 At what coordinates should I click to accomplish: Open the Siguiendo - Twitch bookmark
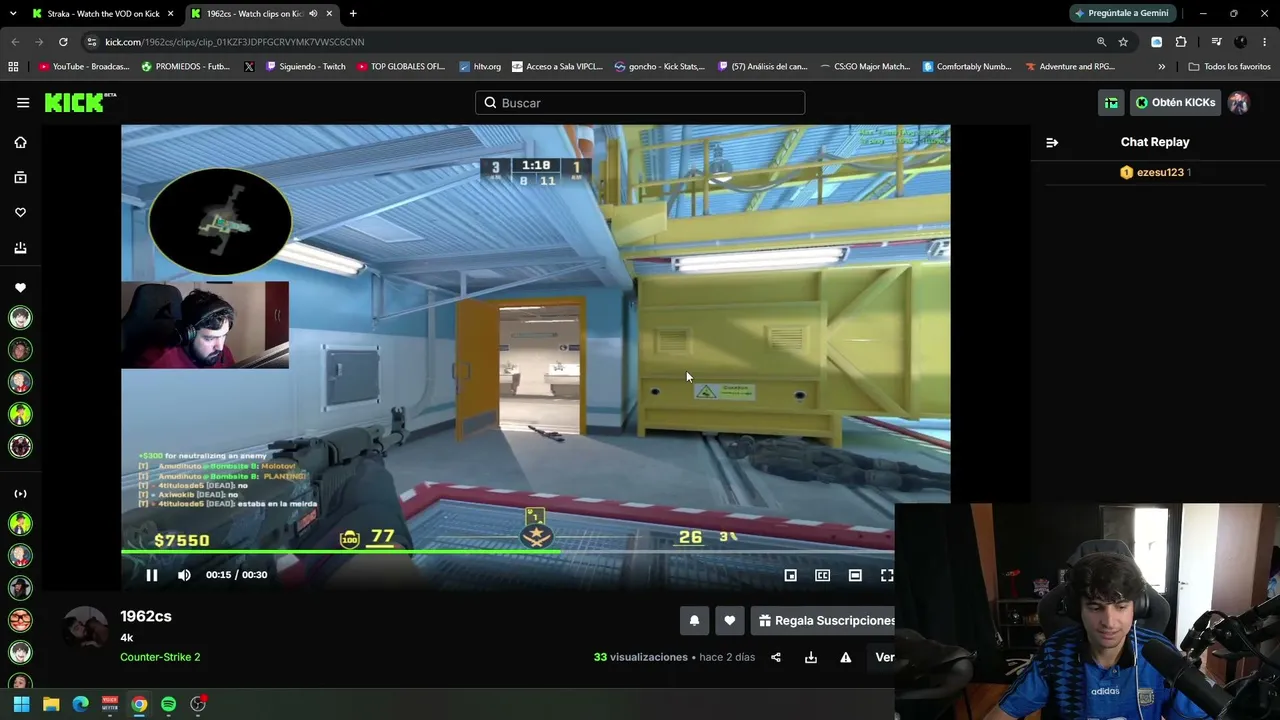click(305, 67)
